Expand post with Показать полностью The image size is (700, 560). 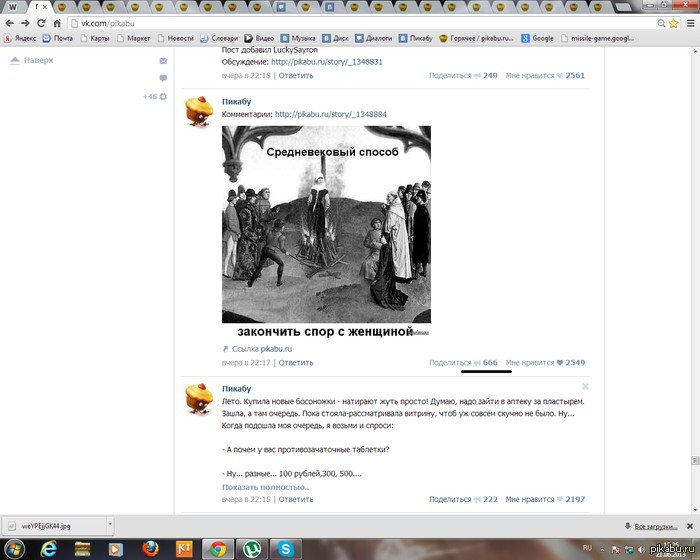point(266,487)
